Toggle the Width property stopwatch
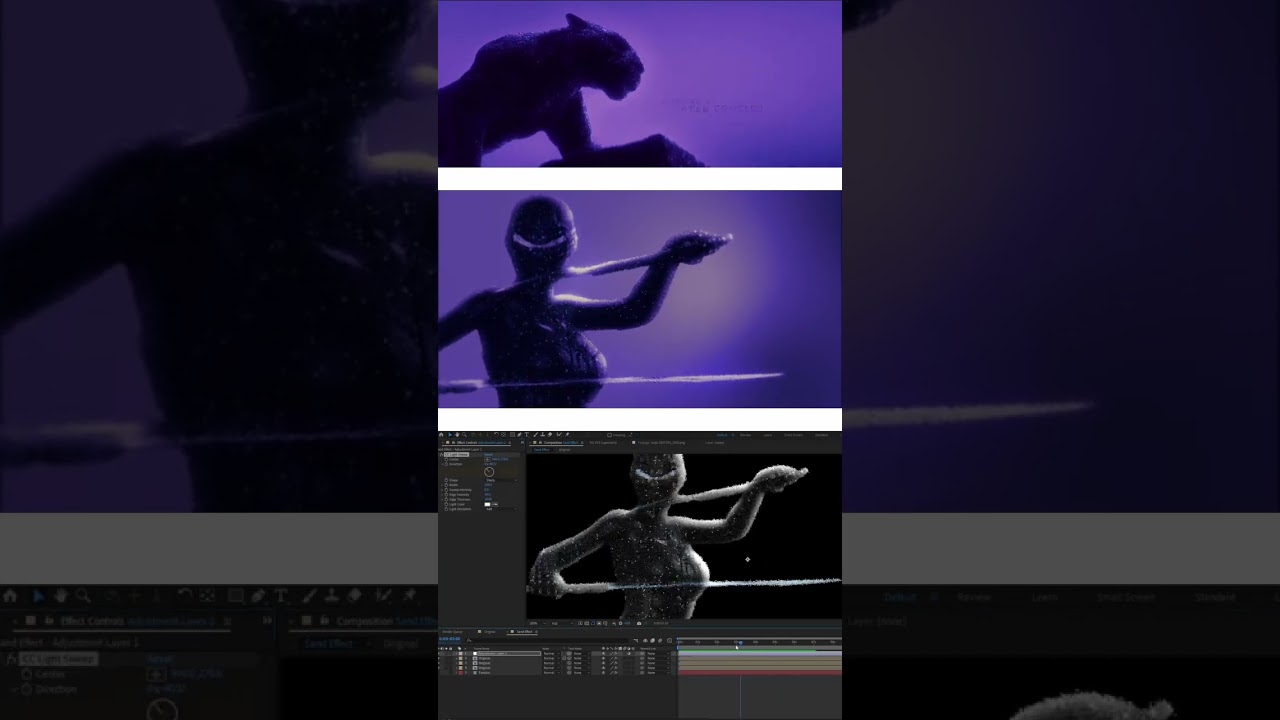Viewport: 1280px width, 720px height. [446, 485]
